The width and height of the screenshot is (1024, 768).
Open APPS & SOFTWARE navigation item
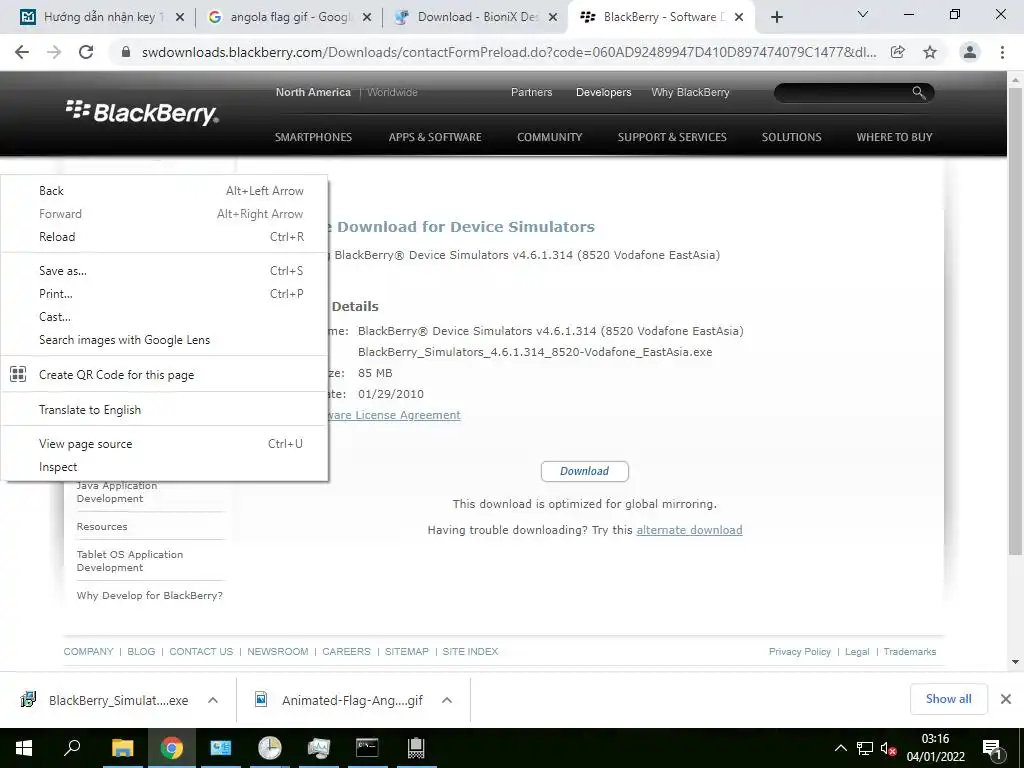(x=435, y=137)
